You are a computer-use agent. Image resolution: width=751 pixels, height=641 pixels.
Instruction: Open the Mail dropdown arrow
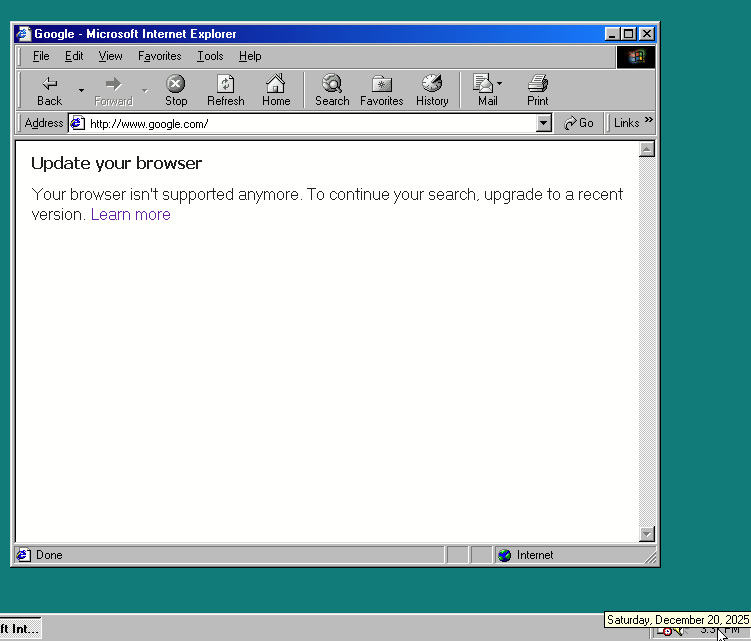pyautogui.click(x=500, y=84)
